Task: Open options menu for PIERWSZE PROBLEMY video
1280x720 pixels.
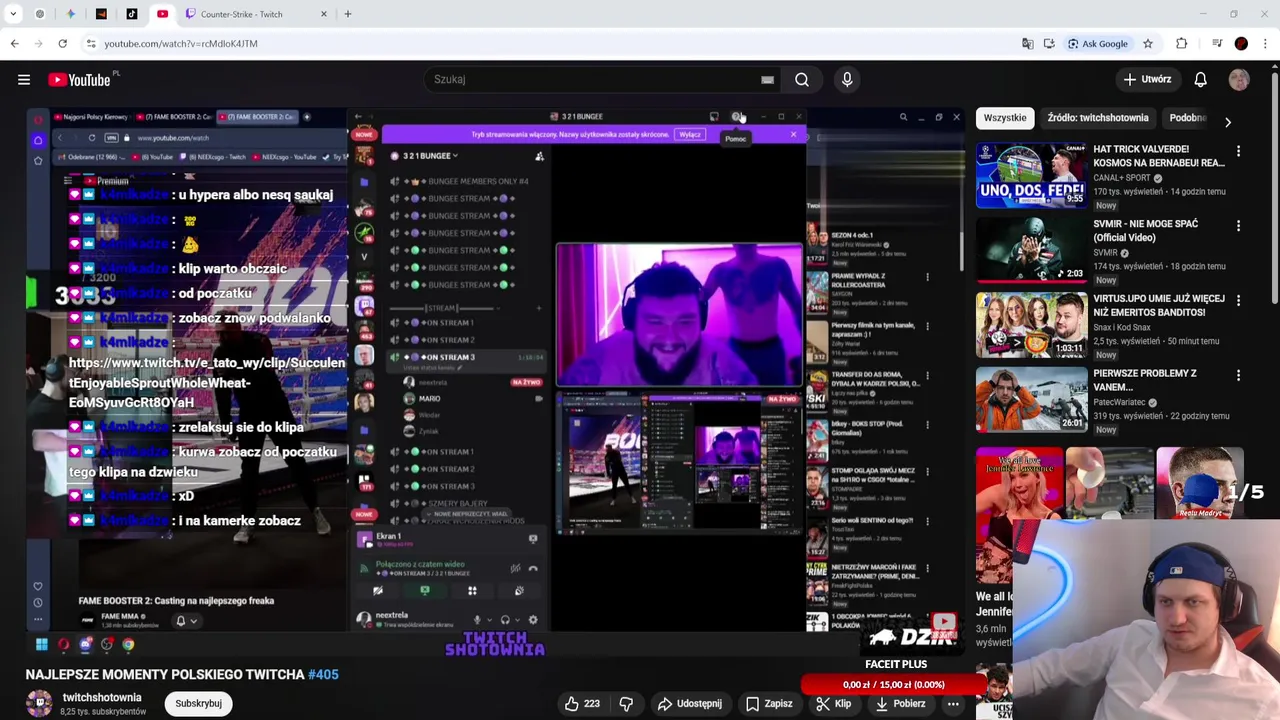Action: click(1238, 376)
